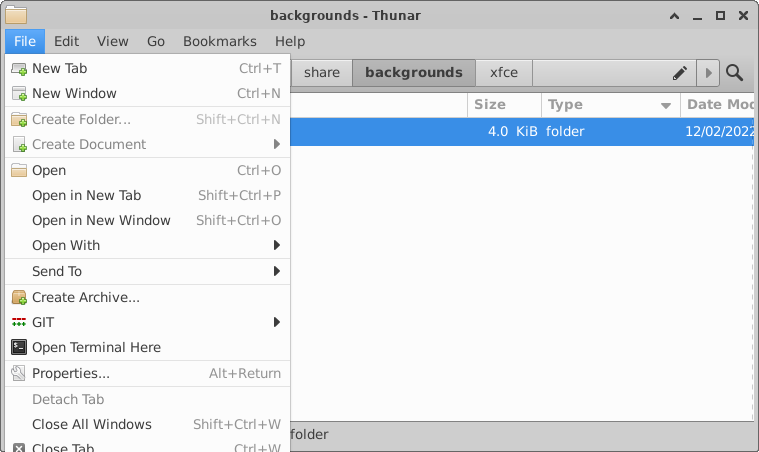The width and height of the screenshot is (759, 452).
Task: Go to the share path button
Action: point(321,73)
